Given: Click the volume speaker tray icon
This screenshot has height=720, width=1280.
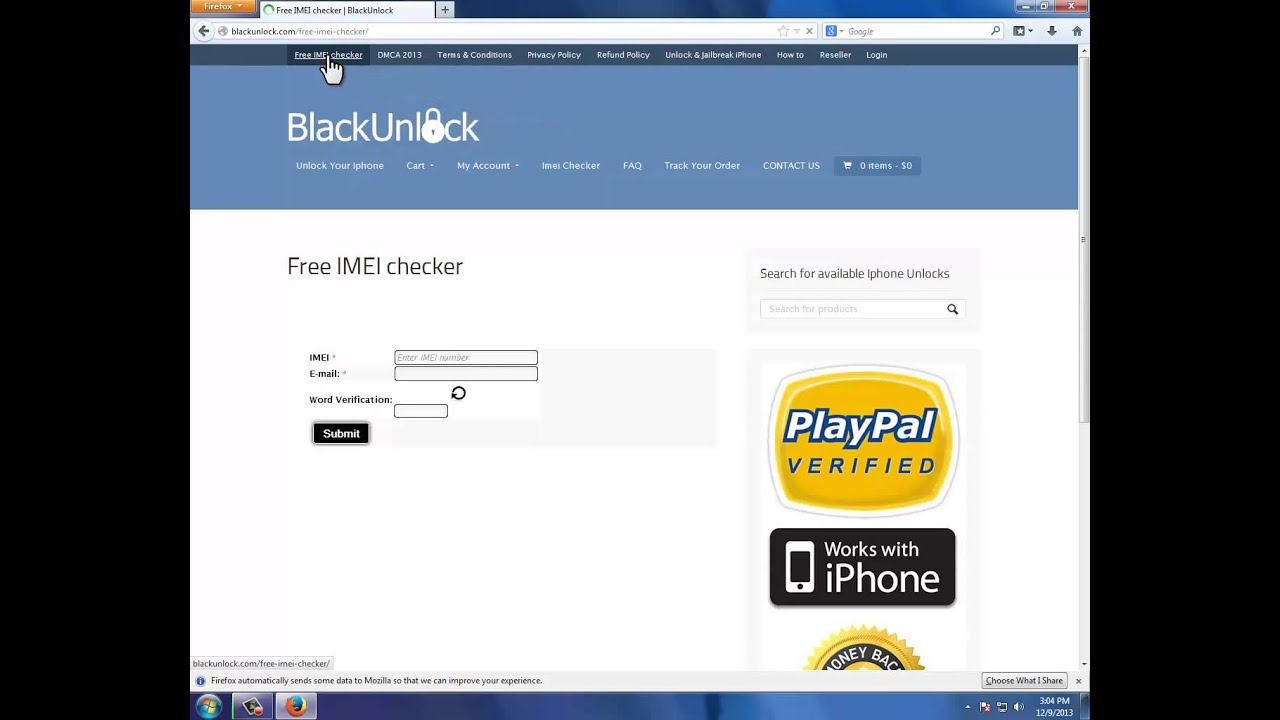Looking at the screenshot, I should click(x=1019, y=707).
